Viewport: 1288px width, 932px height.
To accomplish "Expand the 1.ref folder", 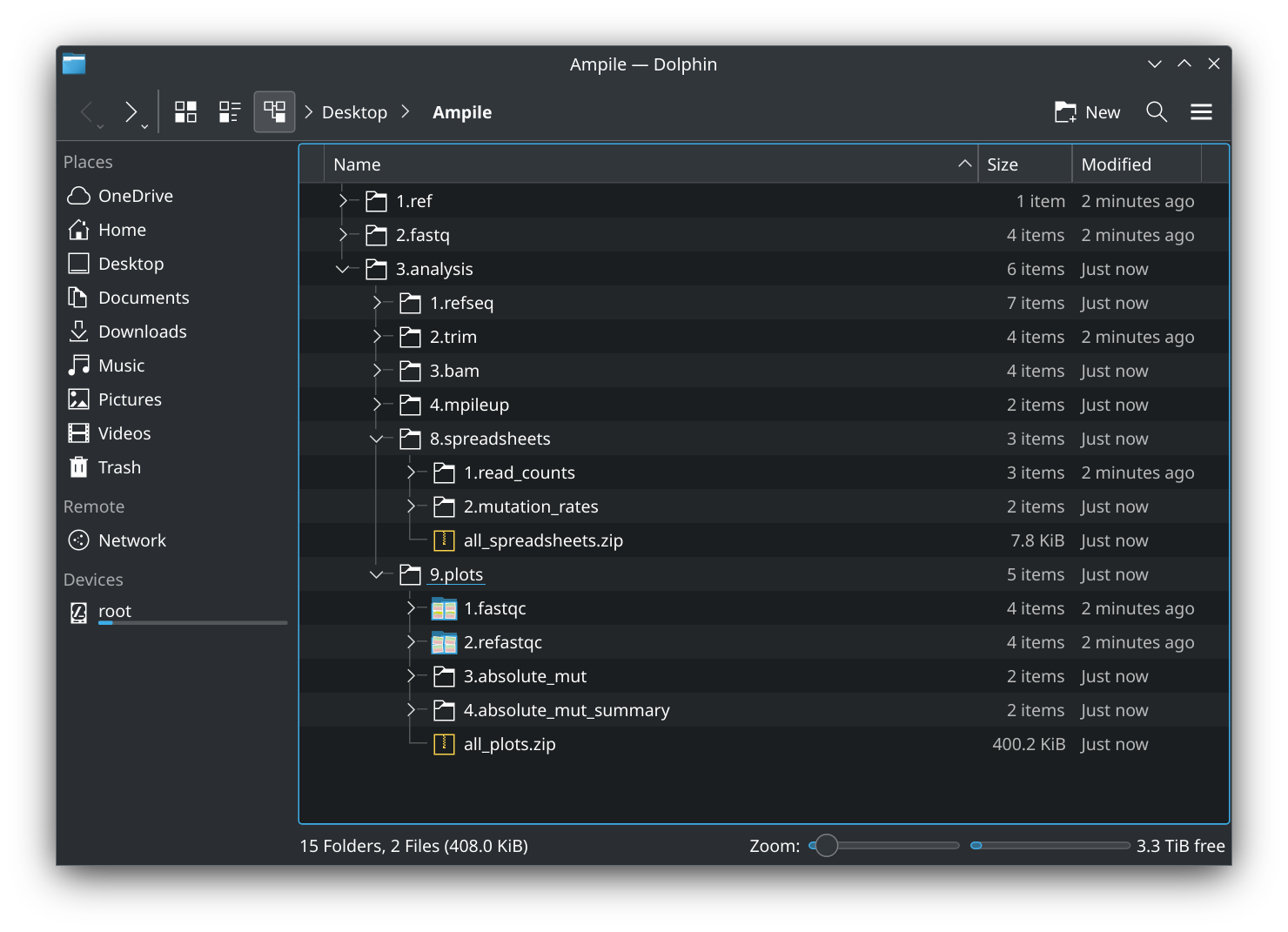I will pyautogui.click(x=343, y=201).
